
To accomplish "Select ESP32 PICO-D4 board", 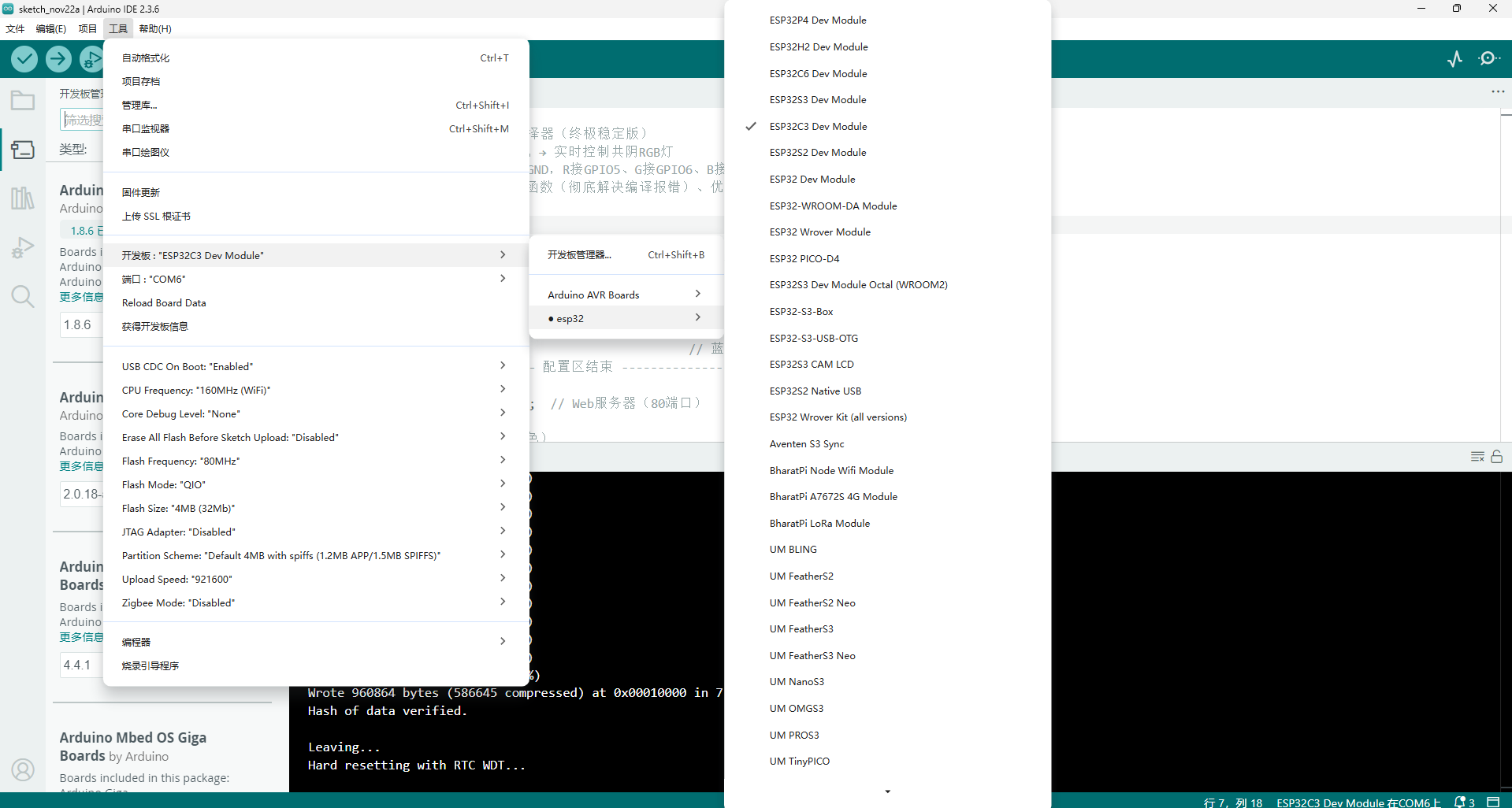I will [x=887, y=258].
